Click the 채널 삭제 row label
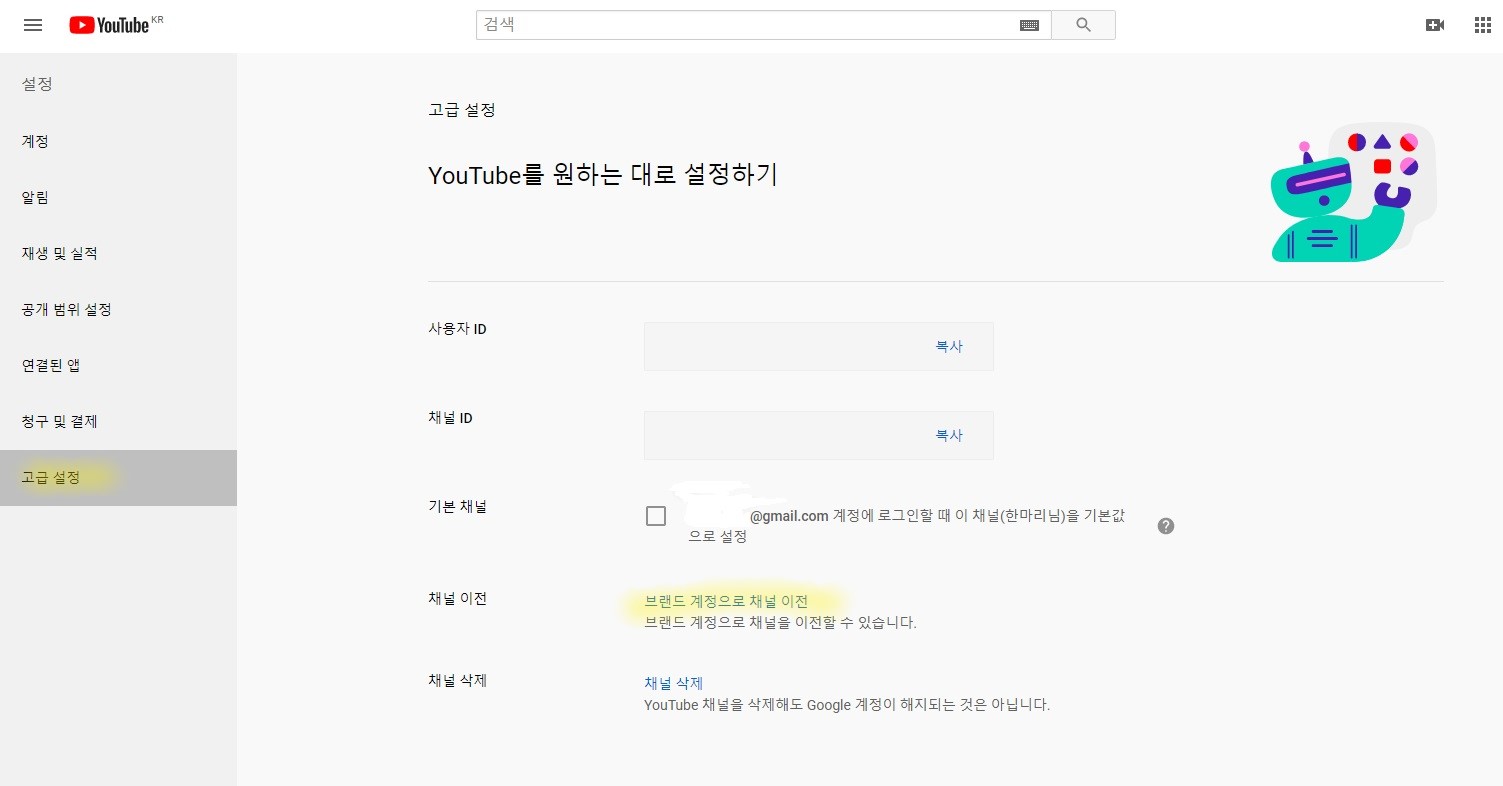The image size is (1503, 786). point(457,681)
